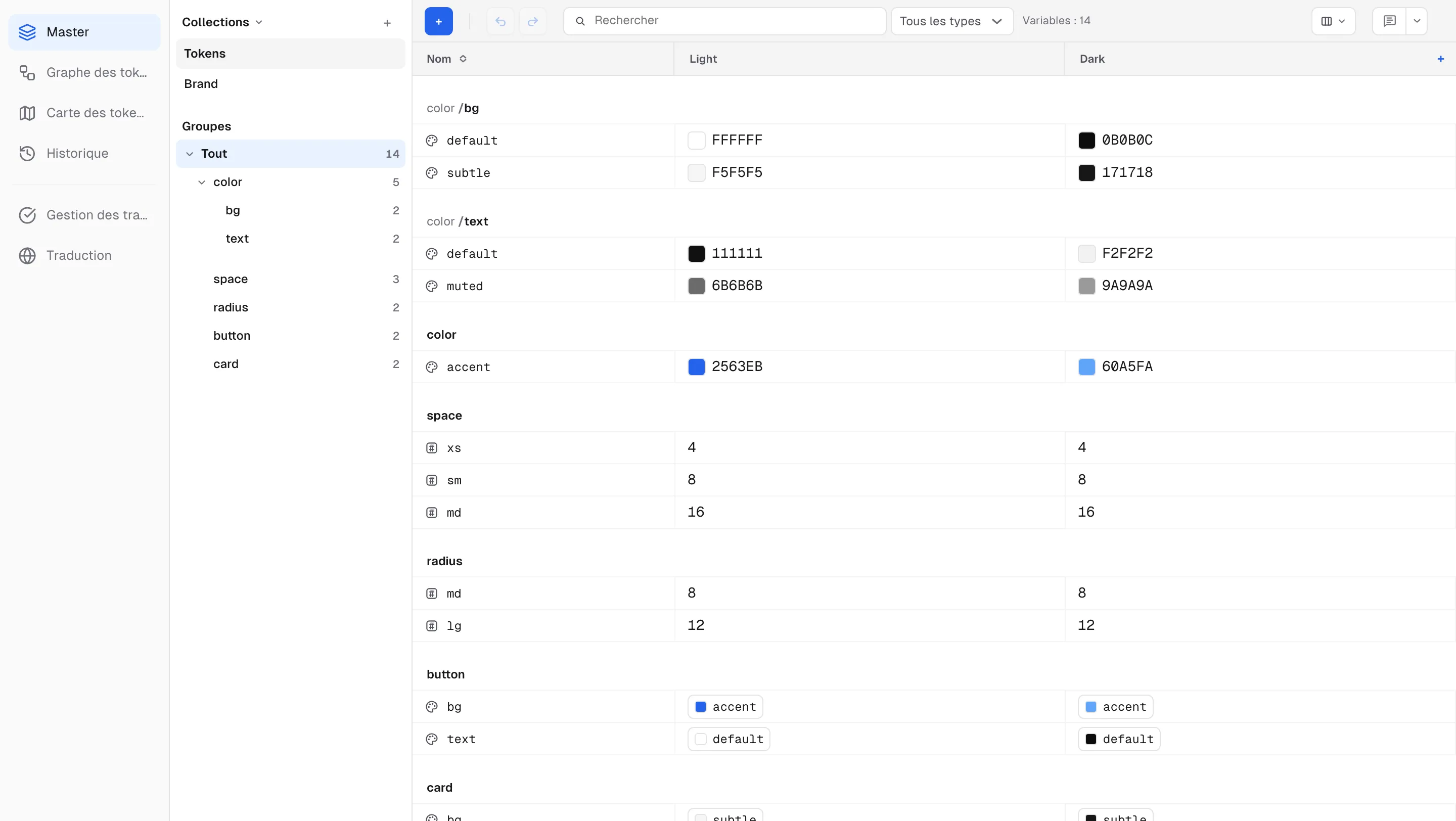Add a new mode column with plus
Image resolution: width=1456 pixels, height=821 pixels.
(1440, 59)
